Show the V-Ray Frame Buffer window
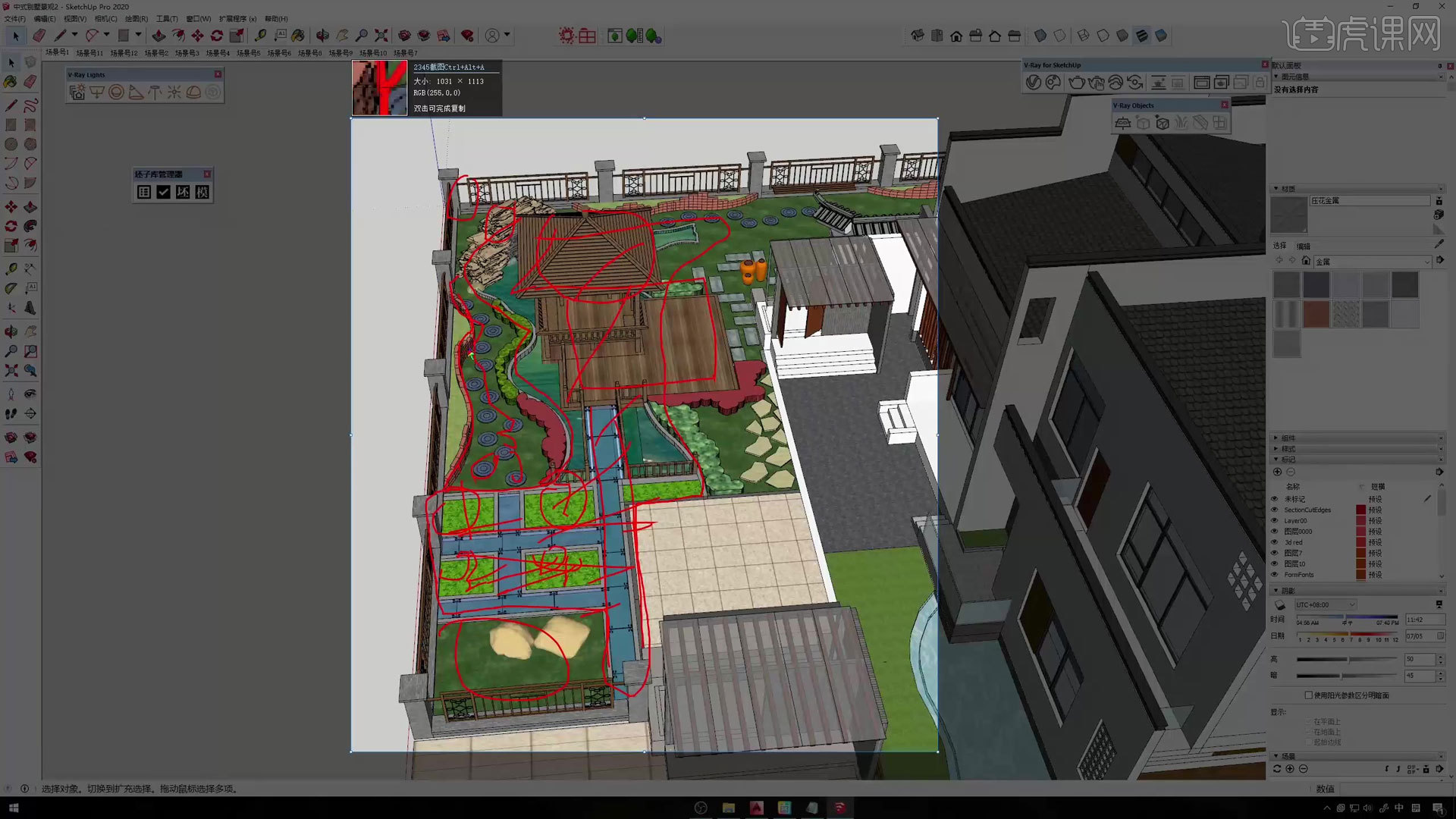The image size is (1456, 819). click(1201, 83)
